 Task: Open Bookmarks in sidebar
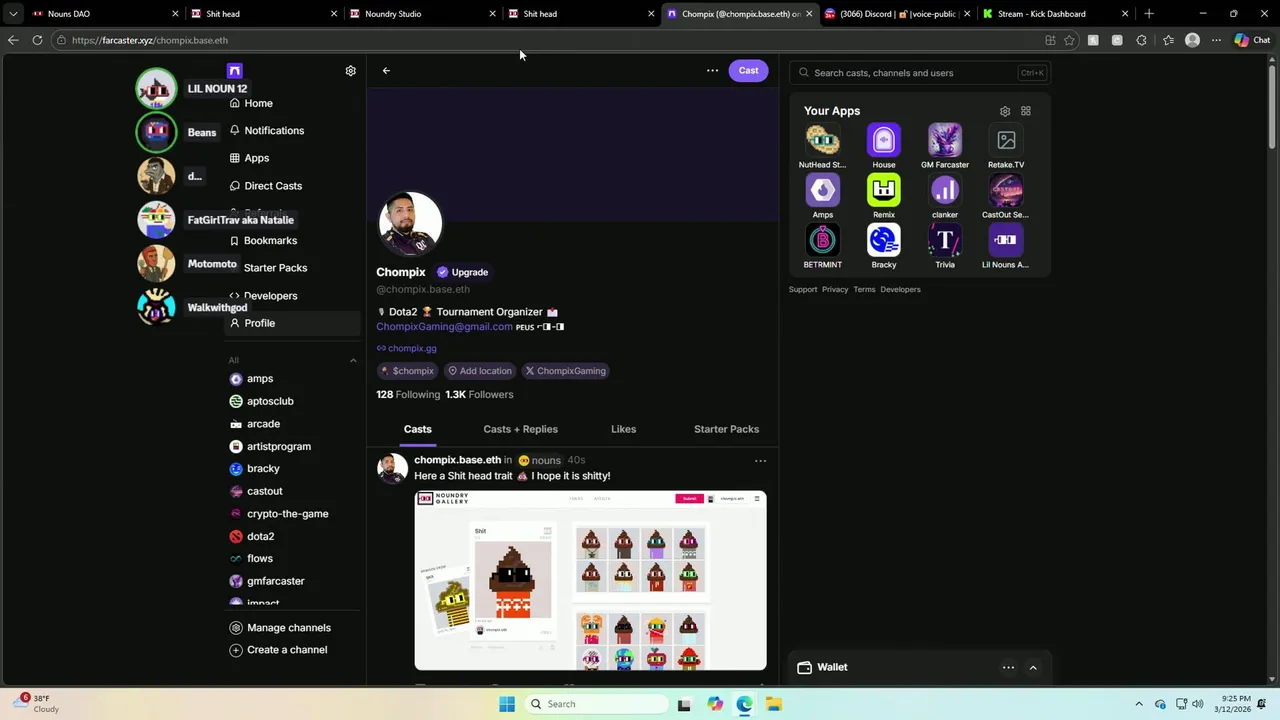(270, 241)
